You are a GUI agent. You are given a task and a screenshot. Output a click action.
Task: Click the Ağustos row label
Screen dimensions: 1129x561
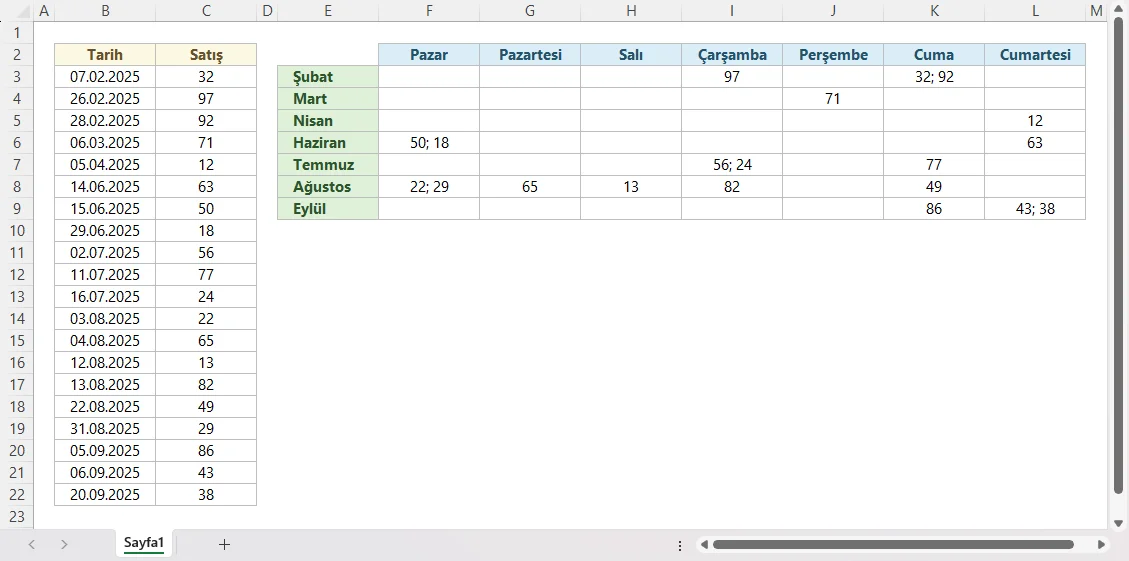(x=328, y=187)
